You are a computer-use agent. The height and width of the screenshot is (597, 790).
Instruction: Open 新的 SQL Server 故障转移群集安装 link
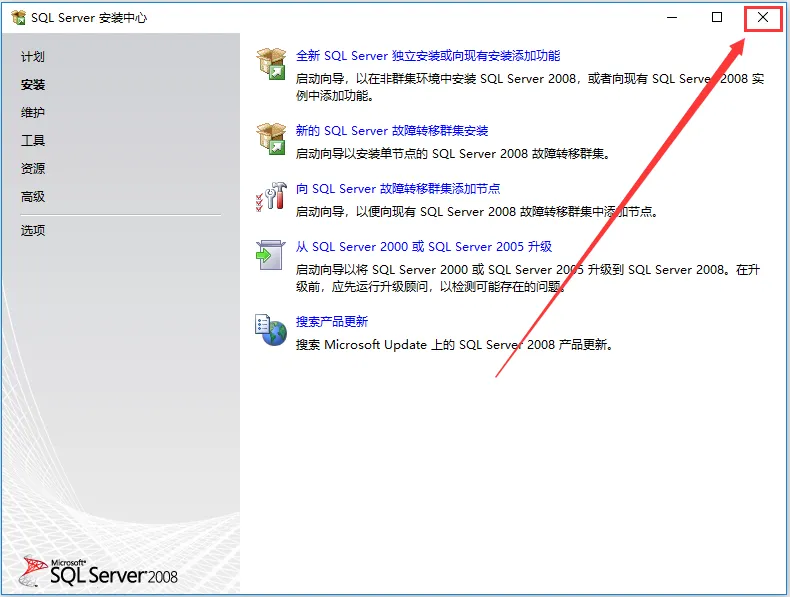pos(392,131)
